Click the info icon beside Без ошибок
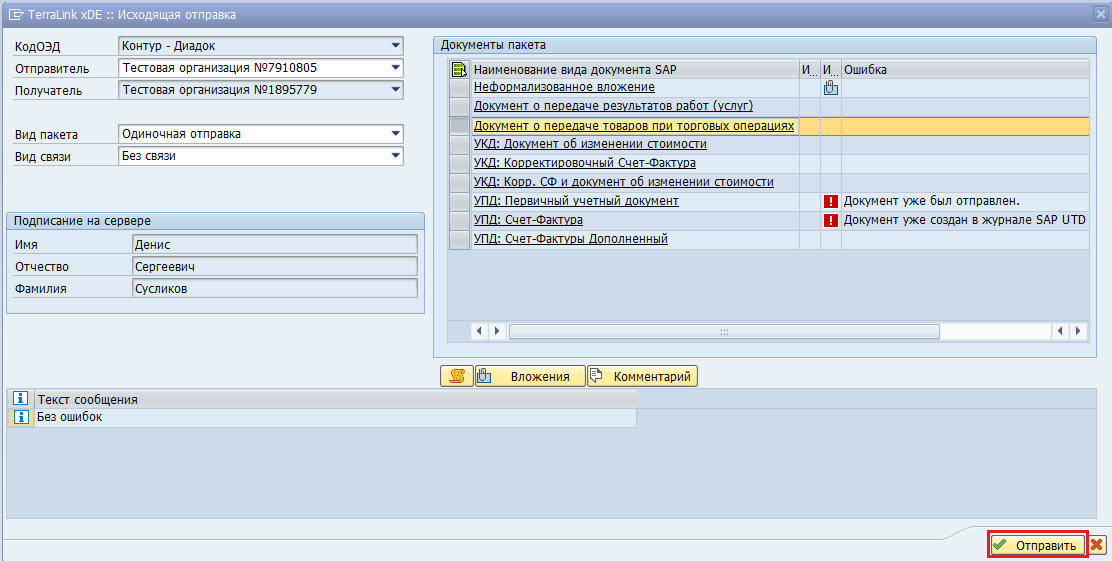The height and width of the screenshot is (561, 1112). click(x=20, y=418)
